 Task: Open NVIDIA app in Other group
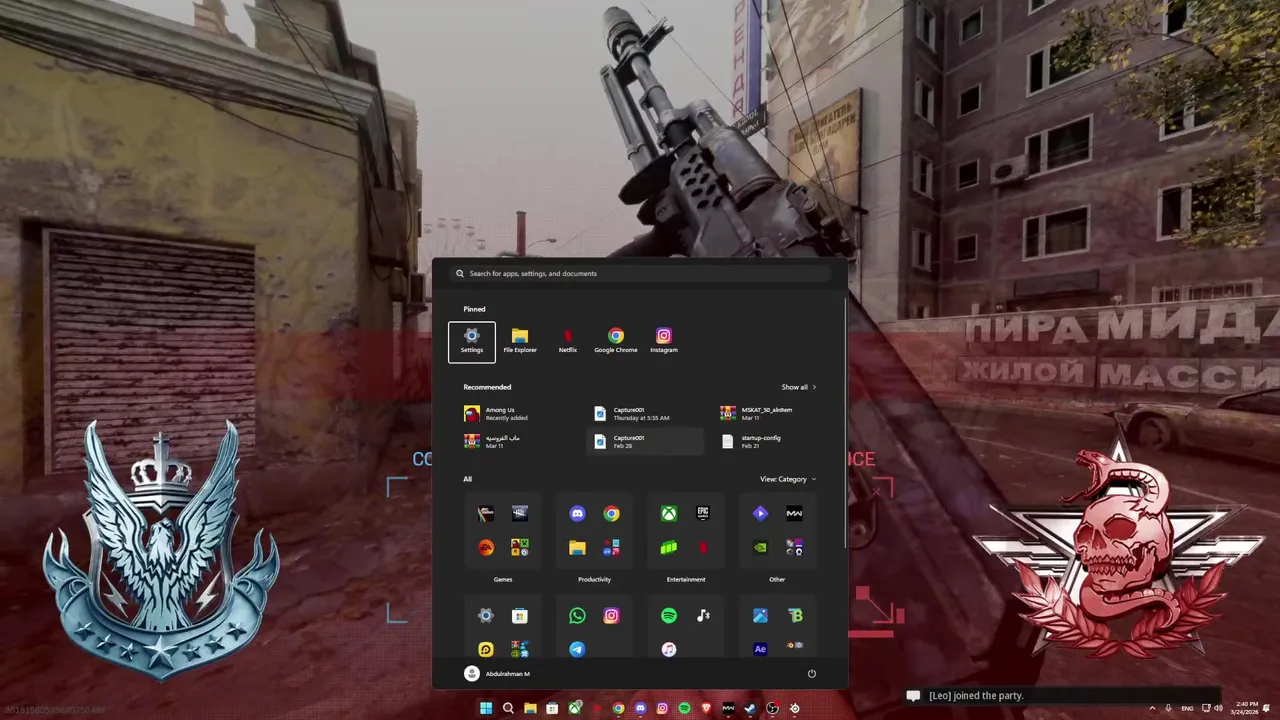pyautogui.click(x=760, y=547)
